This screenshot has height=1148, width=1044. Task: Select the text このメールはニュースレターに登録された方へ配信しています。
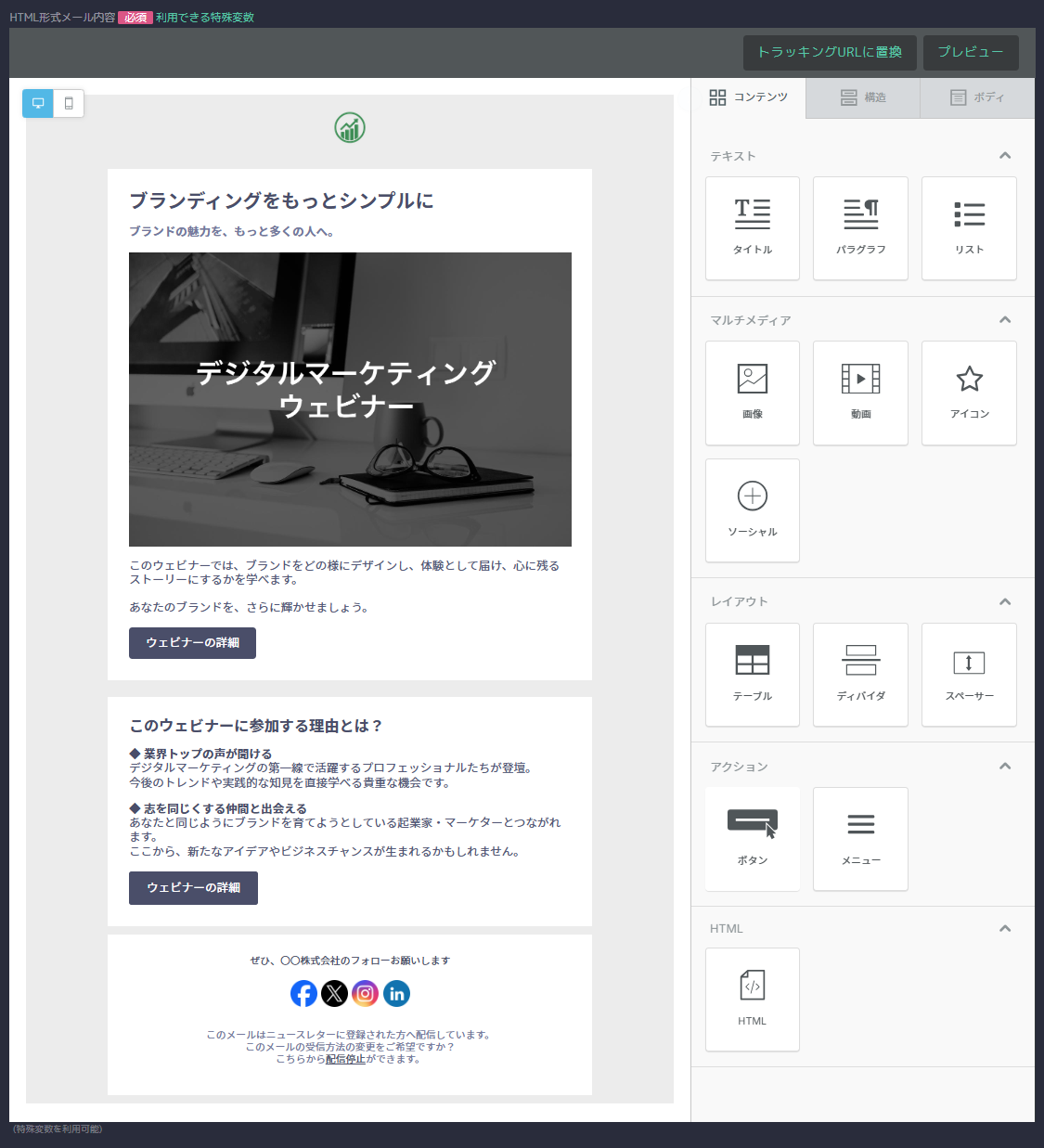click(350, 1035)
